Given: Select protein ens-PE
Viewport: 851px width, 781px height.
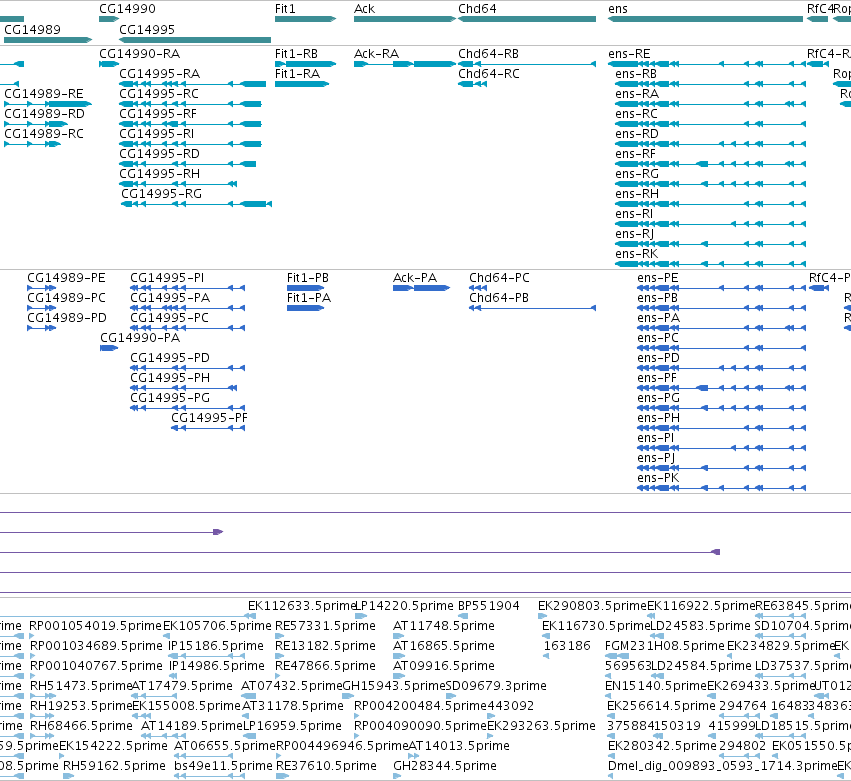Looking at the screenshot, I should (x=658, y=278).
